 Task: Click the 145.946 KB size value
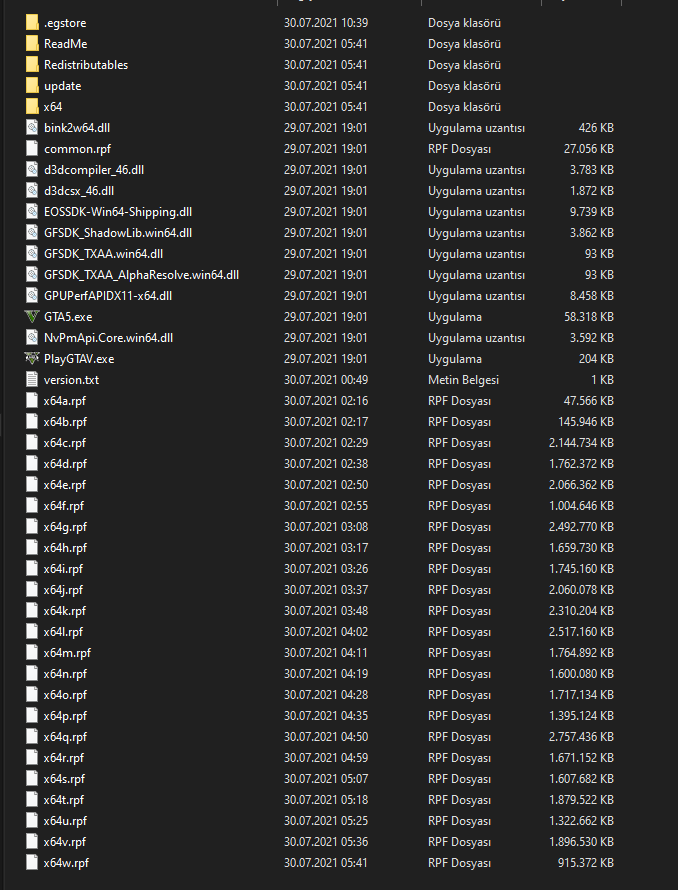(x=586, y=422)
